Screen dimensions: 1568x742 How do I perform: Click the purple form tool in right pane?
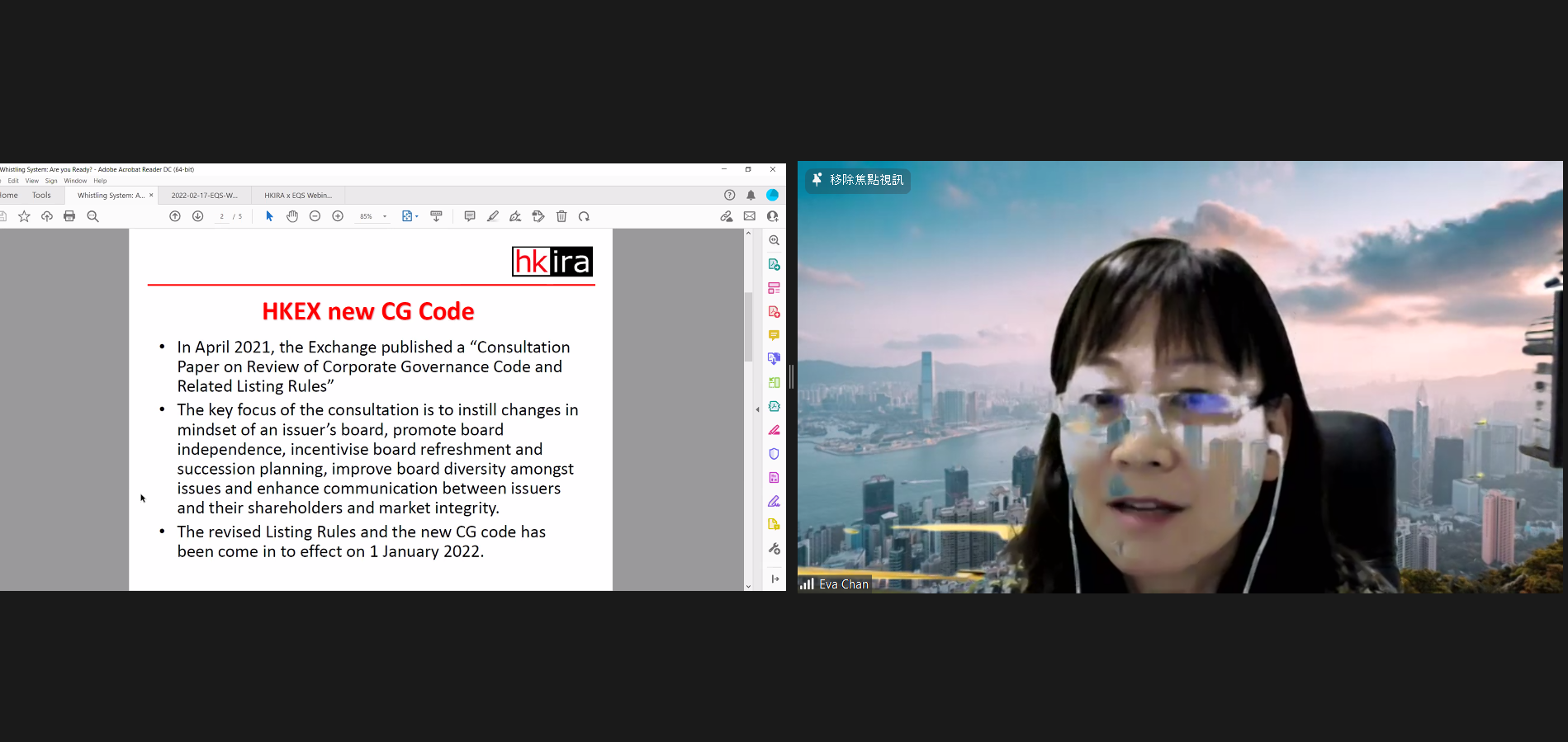click(775, 477)
